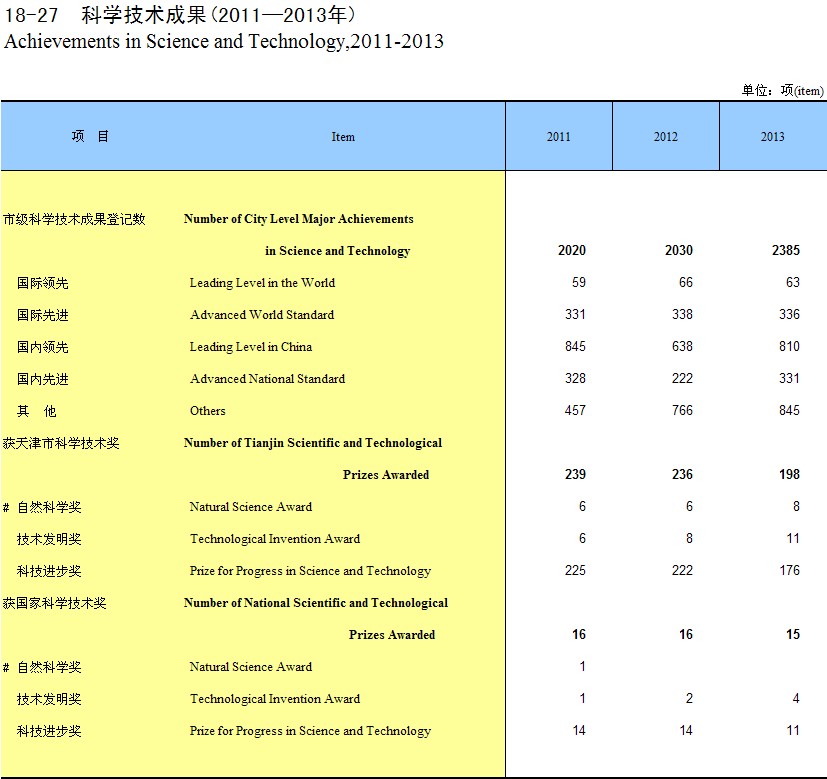Click the unit label "单位: 项(item)"
This screenshot has width=827, height=779.
coord(782,91)
